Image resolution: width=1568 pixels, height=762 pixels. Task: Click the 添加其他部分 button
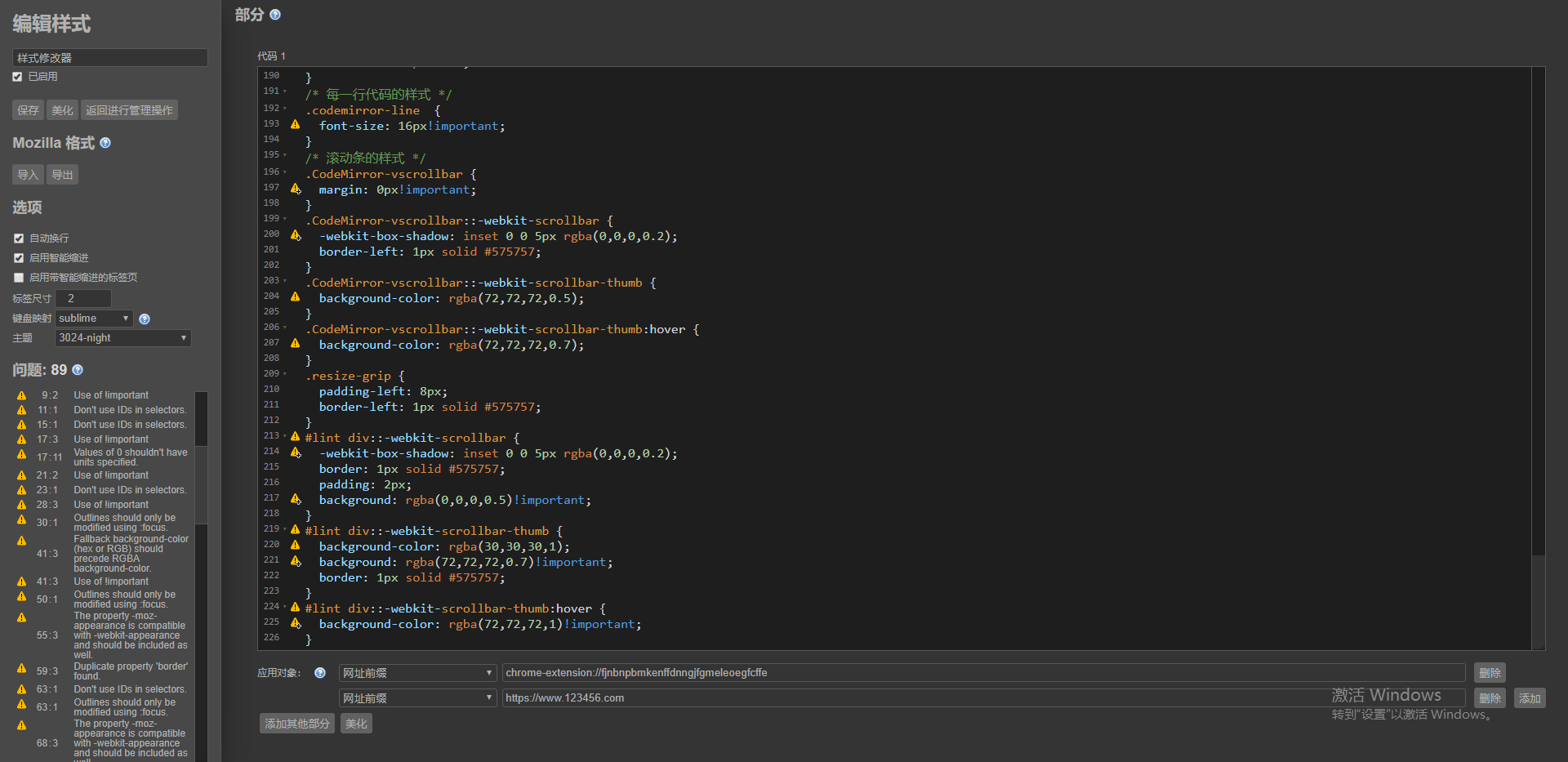(296, 724)
